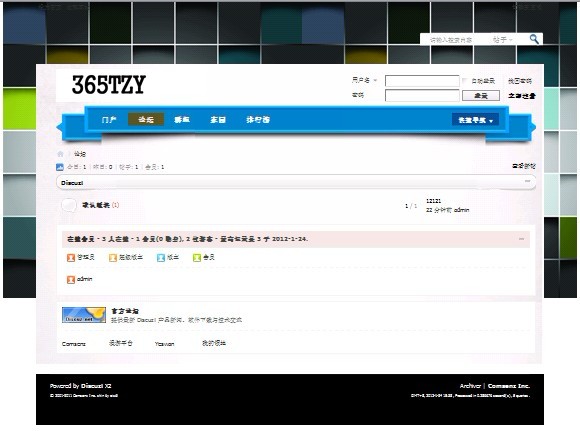Open the 默认版块 forum link
Image resolution: width=580 pixels, height=431 pixels.
96,205
